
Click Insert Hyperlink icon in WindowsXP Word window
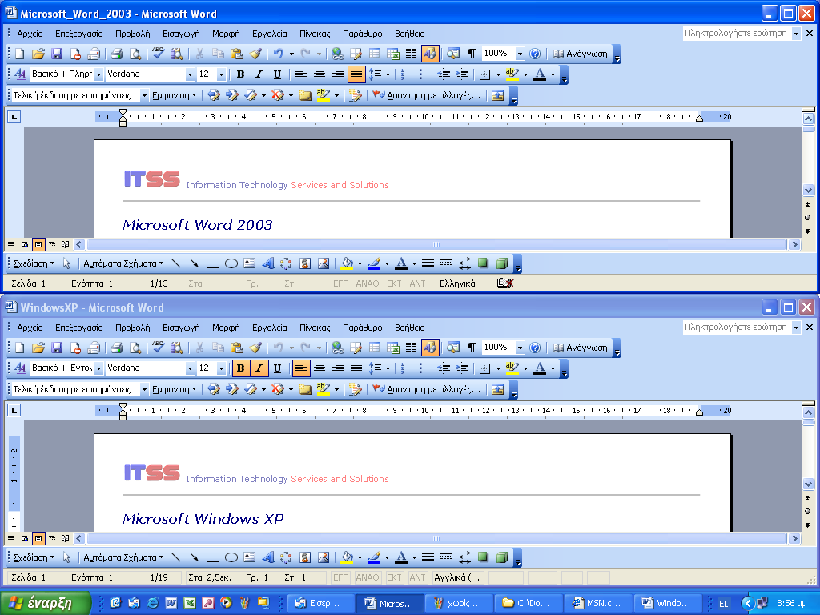(338, 348)
